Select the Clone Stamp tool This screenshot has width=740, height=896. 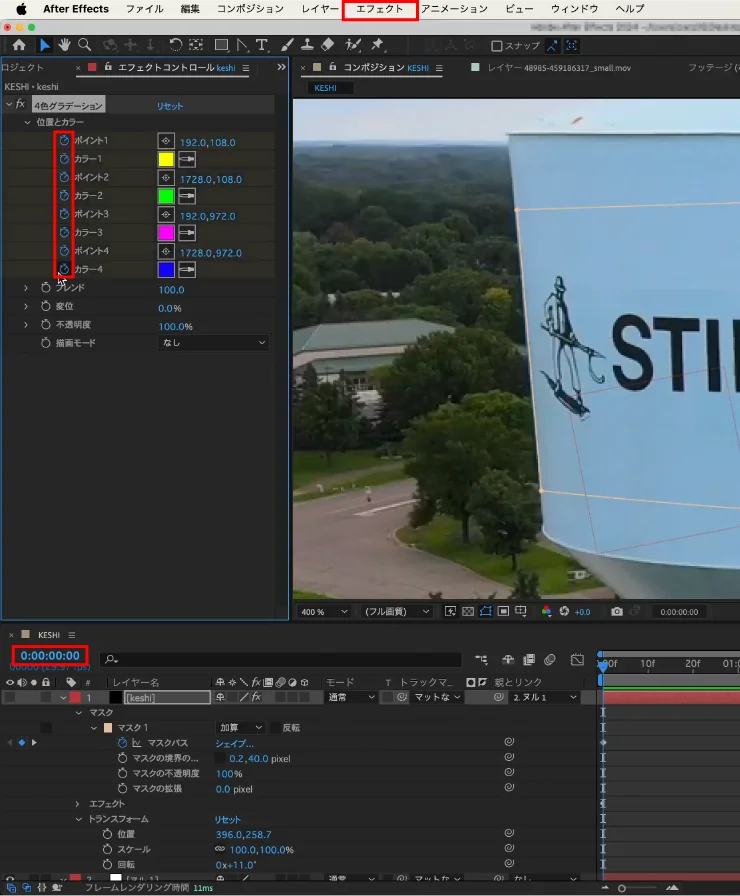click(x=307, y=45)
